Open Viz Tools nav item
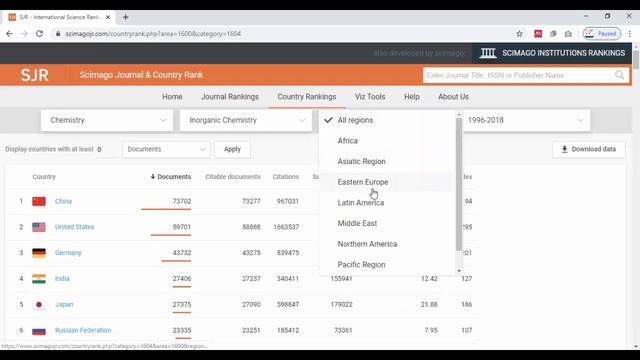 tap(370, 97)
